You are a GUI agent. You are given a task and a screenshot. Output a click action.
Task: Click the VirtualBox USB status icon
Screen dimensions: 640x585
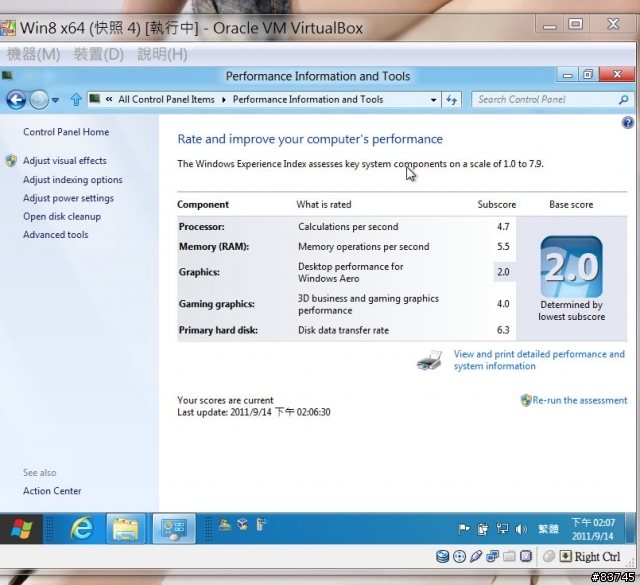click(x=476, y=556)
